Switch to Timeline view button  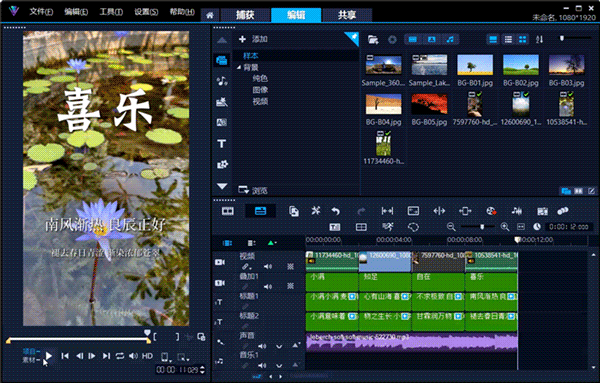pyautogui.click(x=260, y=211)
